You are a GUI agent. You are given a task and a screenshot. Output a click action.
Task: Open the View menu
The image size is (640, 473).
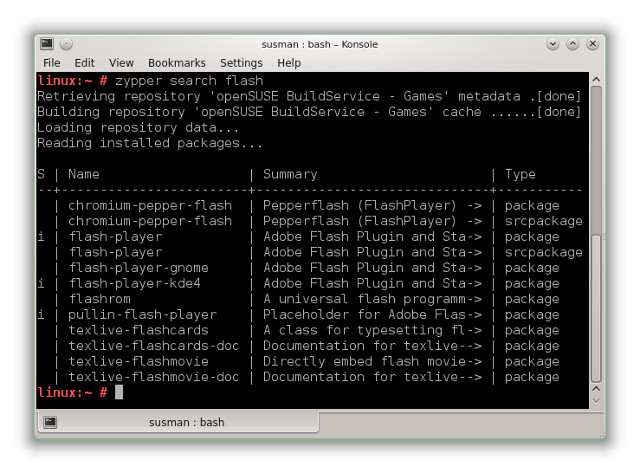121,63
